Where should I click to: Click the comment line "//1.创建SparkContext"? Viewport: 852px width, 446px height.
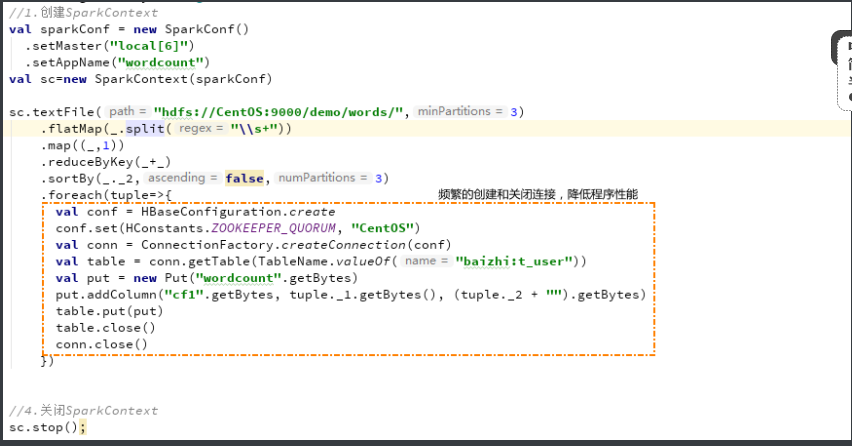(x=84, y=12)
